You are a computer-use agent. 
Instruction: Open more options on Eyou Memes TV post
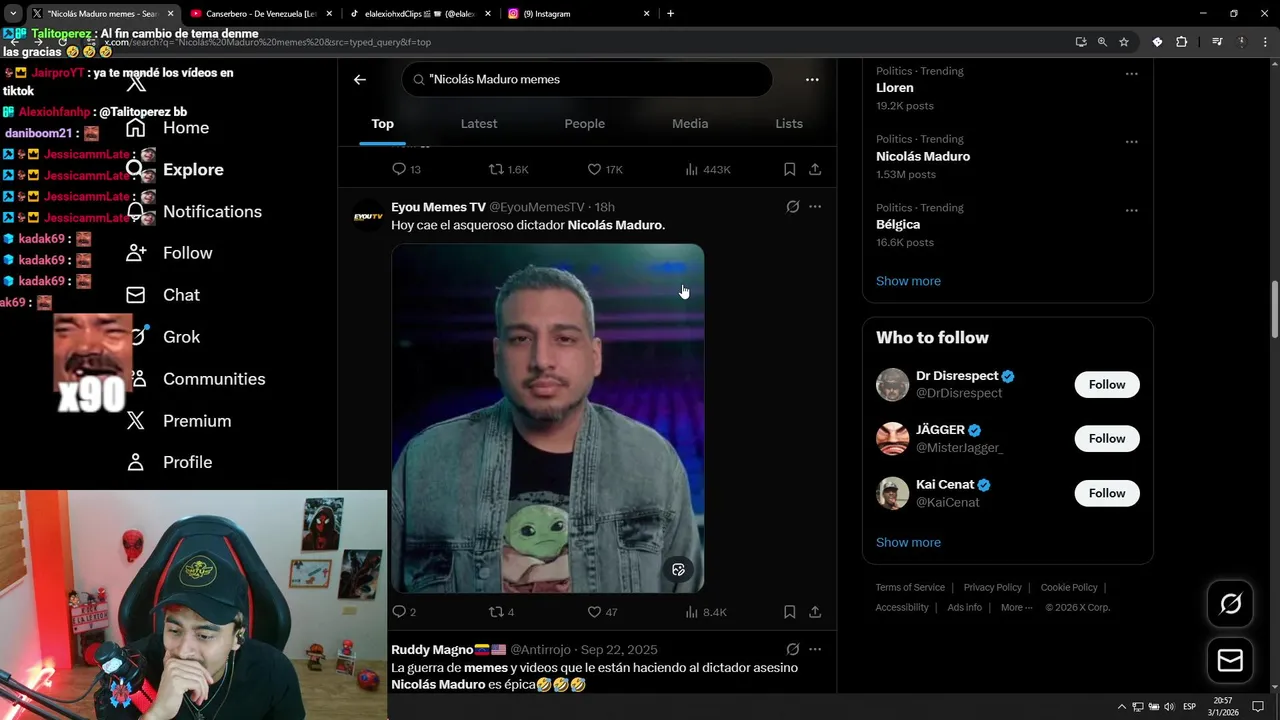[x=815, y=207]
